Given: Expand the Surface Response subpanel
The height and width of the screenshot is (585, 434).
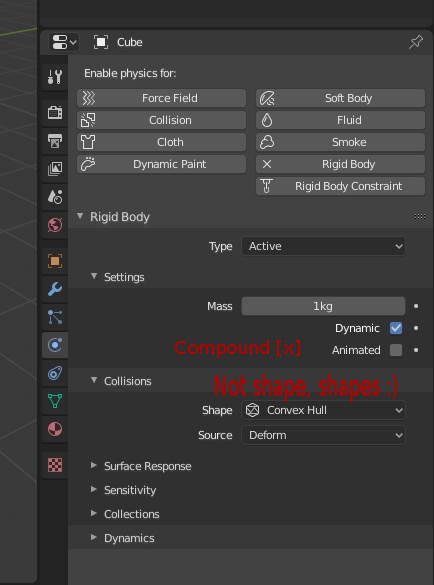Looking at the screenshot, I should 94,465.
